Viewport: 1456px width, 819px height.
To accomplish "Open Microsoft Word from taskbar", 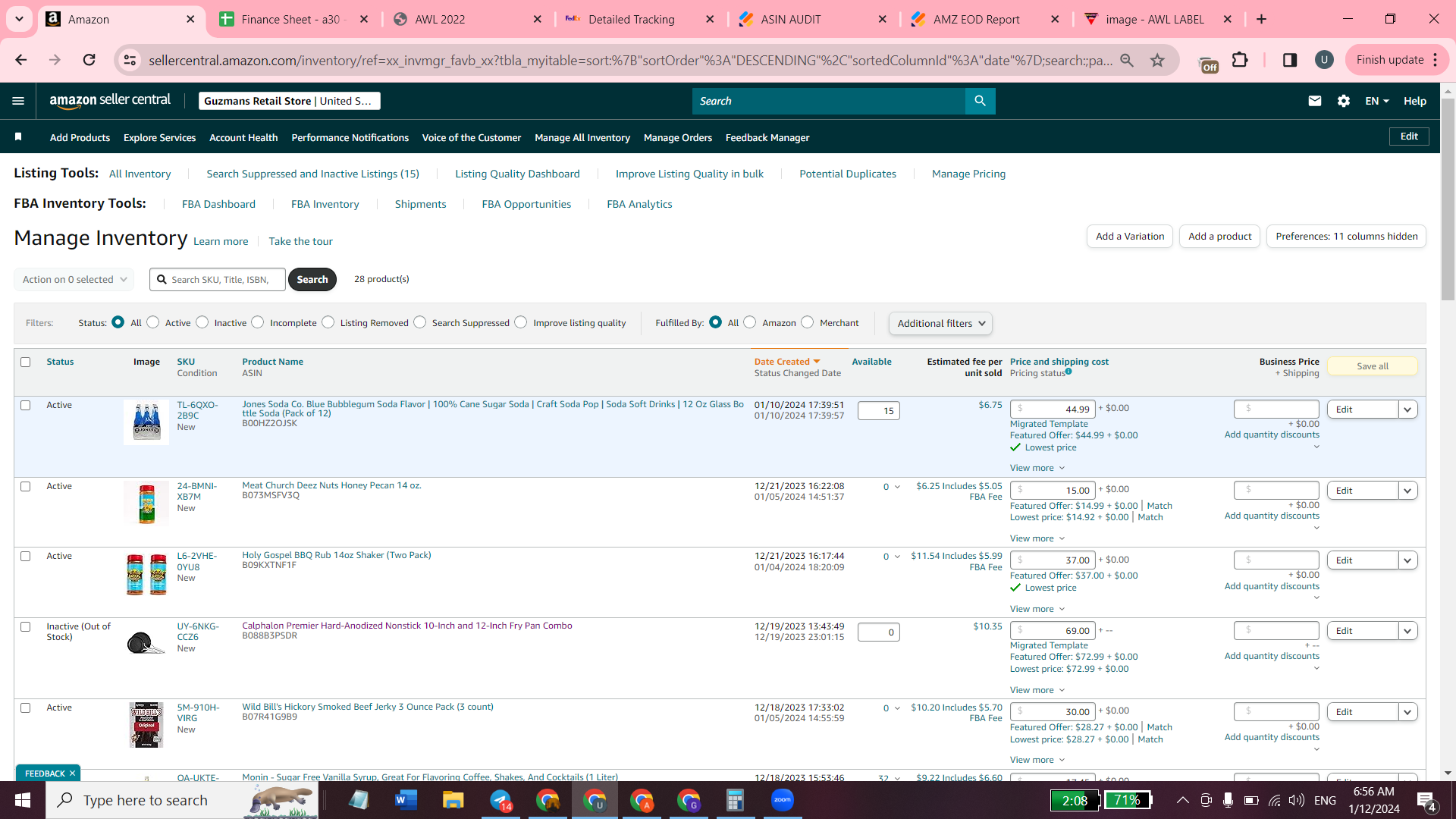I will [406, 800].
